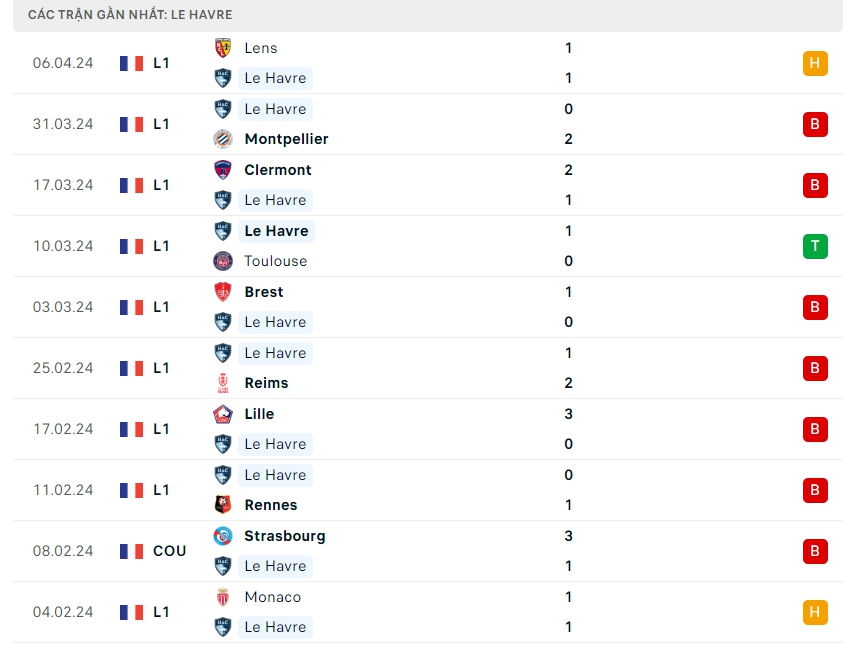The width and height of the screenshot is (855, 648).
Task: Click the Brest club crest icon
Action: pyautogui.click(x=223, y=292)
